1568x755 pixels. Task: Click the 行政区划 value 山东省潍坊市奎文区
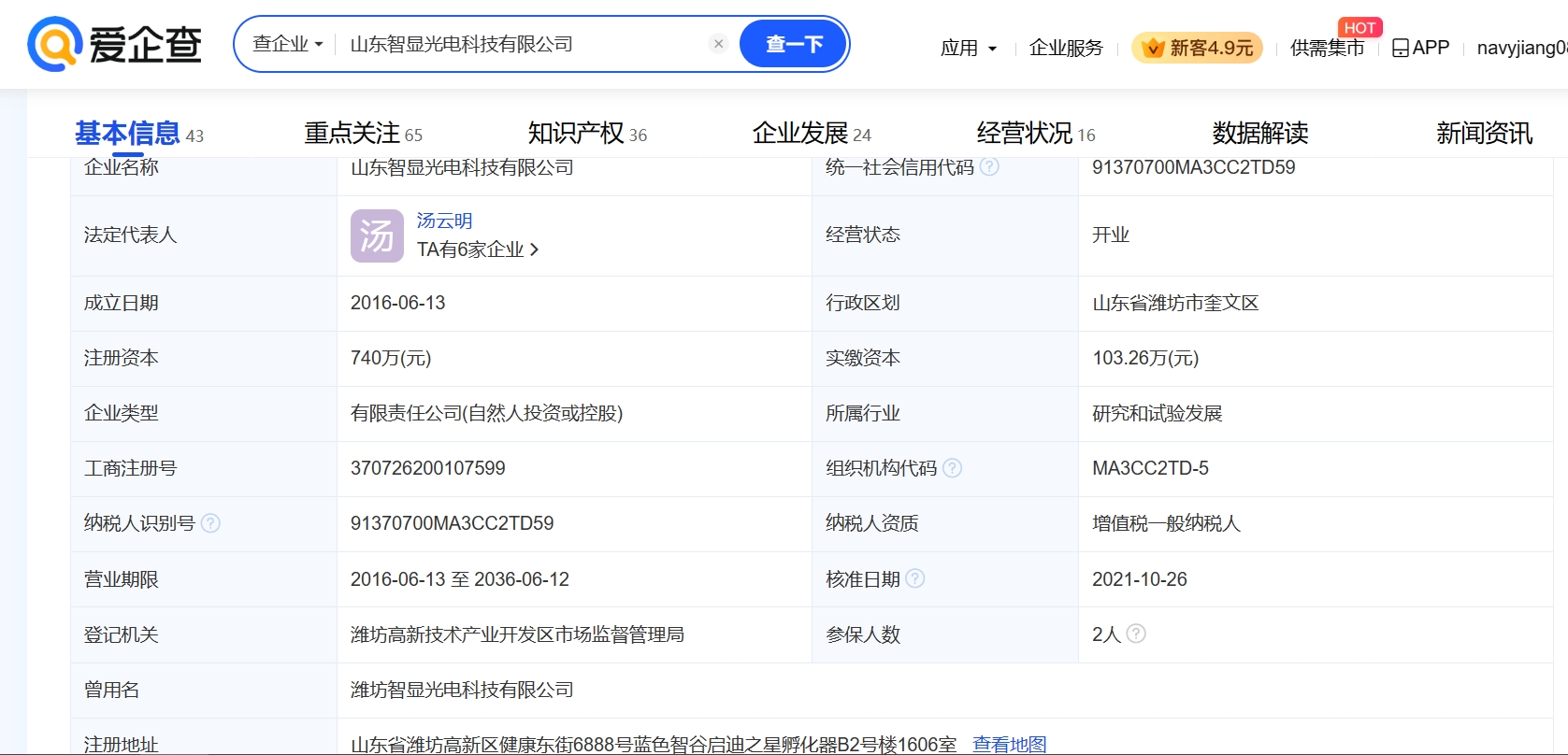click(x=1175, y=303)
